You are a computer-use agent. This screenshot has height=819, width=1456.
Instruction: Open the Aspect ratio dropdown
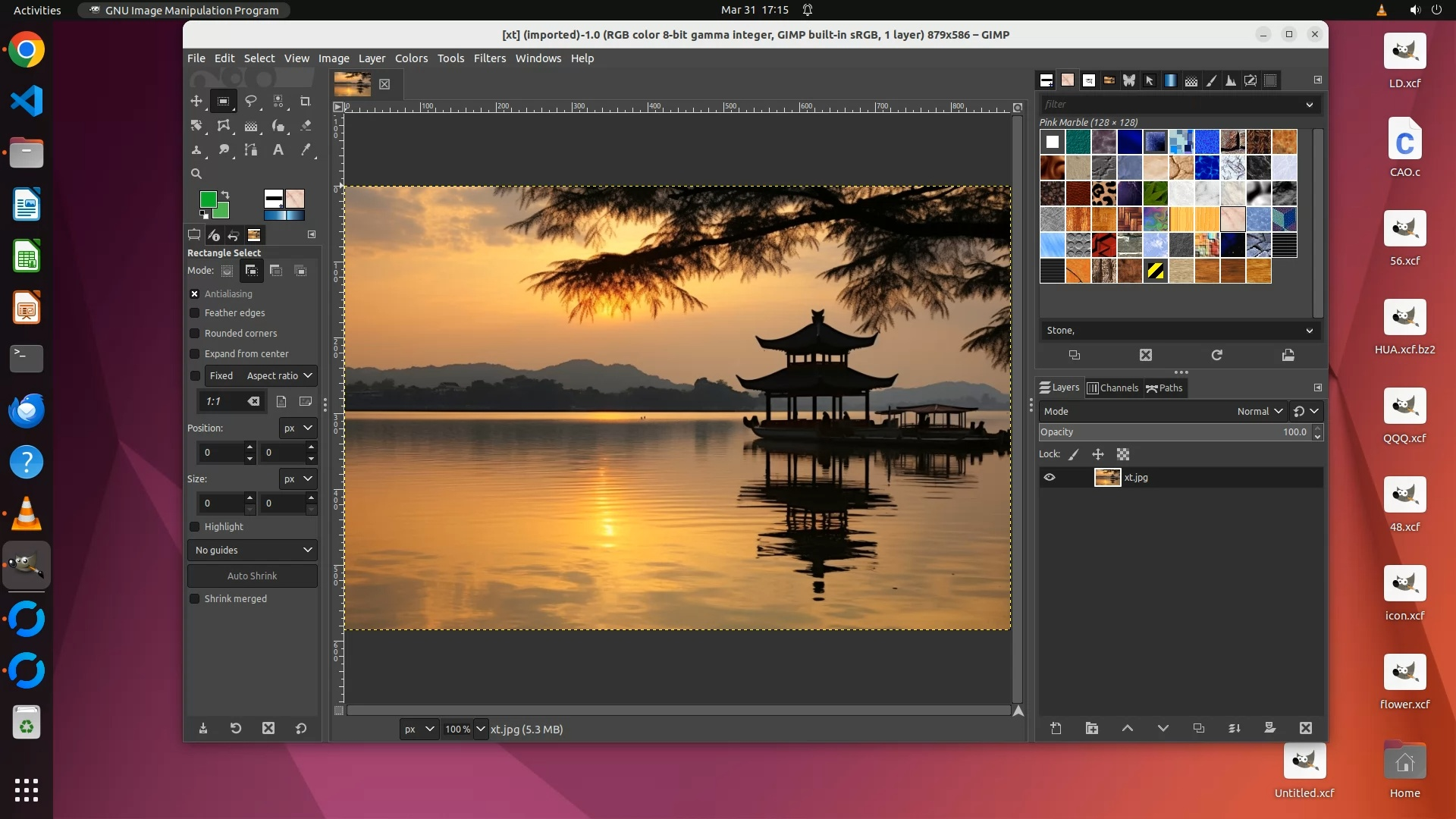coord(278,376)
